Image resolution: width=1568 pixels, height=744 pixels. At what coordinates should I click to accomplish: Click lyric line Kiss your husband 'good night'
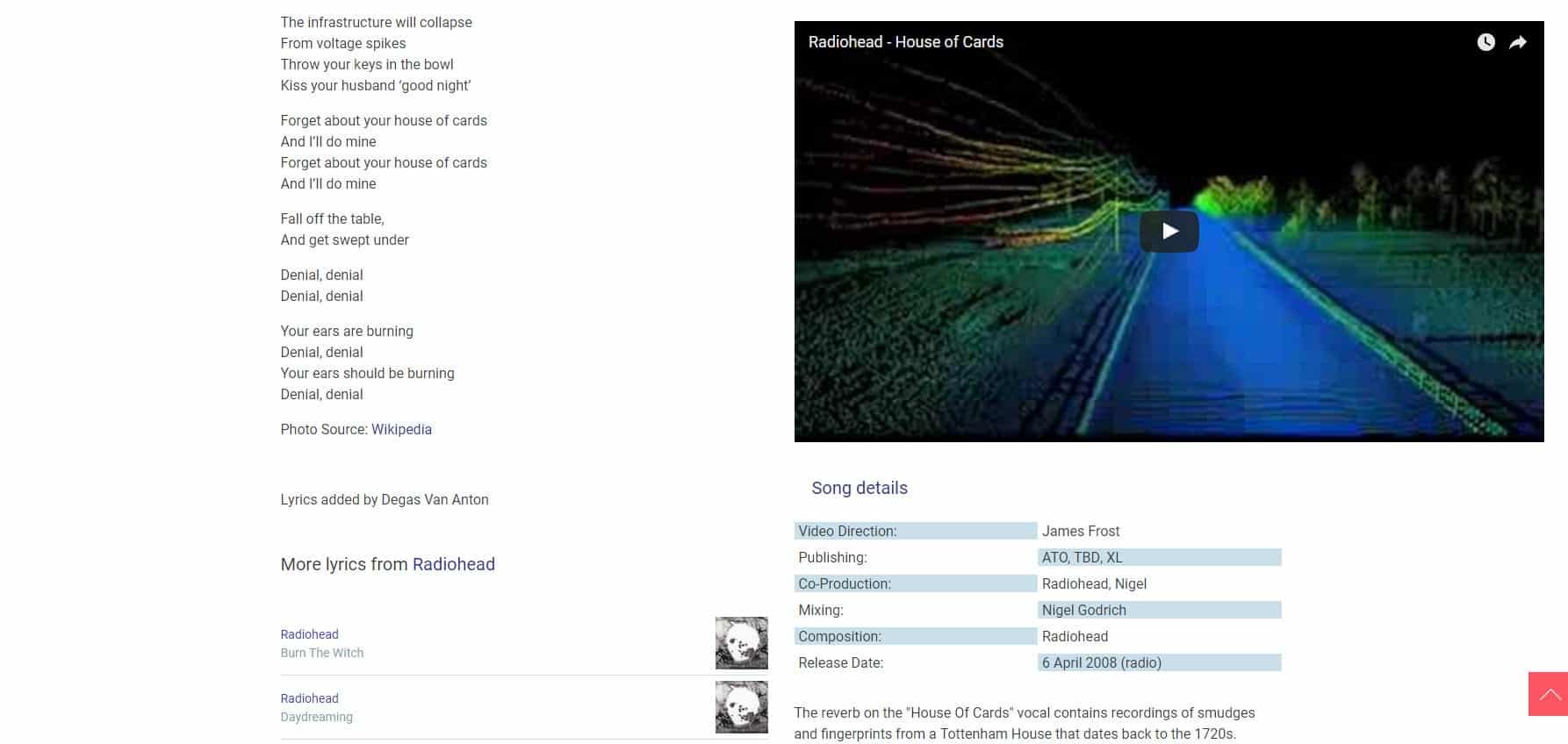click(376, 85)
